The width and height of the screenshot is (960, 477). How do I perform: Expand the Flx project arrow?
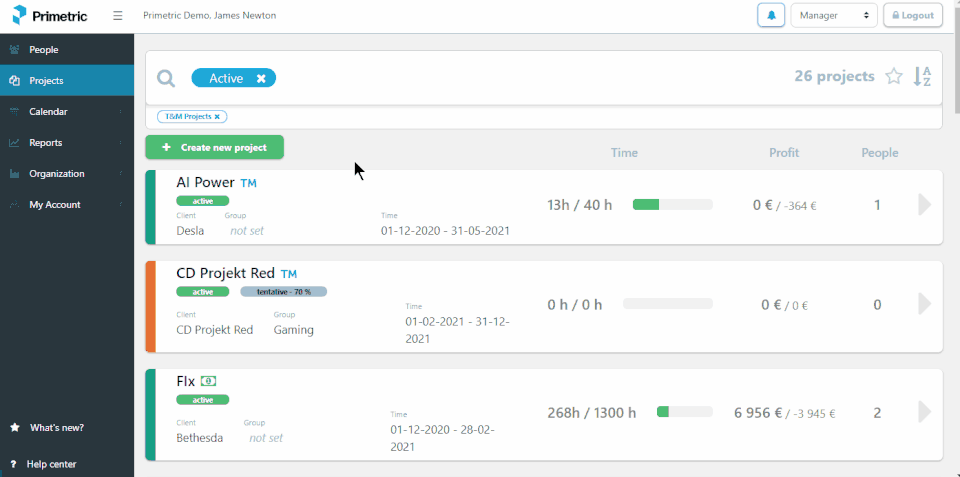click(x=924, y=412)
